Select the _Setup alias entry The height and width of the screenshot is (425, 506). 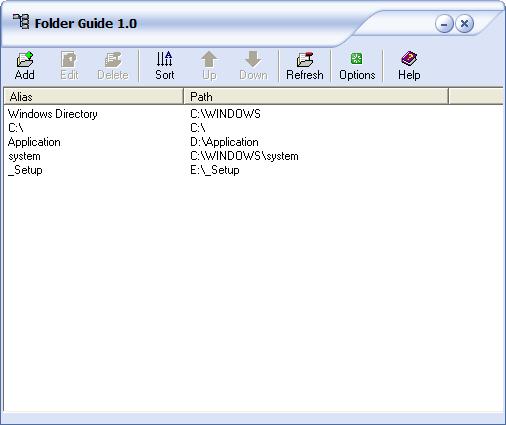click(x=25, y=170)
